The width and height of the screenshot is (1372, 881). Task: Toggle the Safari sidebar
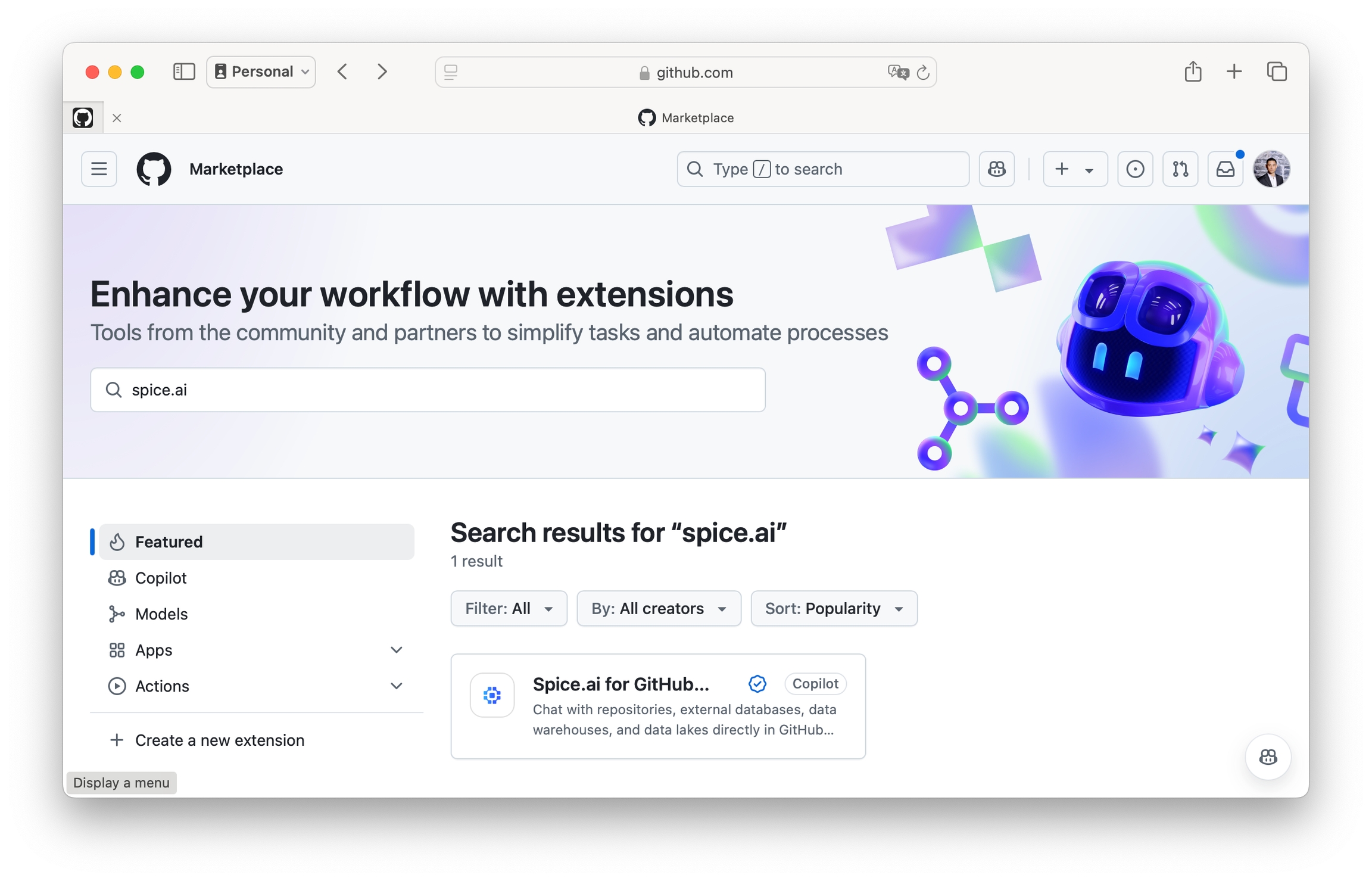point(183,72)
